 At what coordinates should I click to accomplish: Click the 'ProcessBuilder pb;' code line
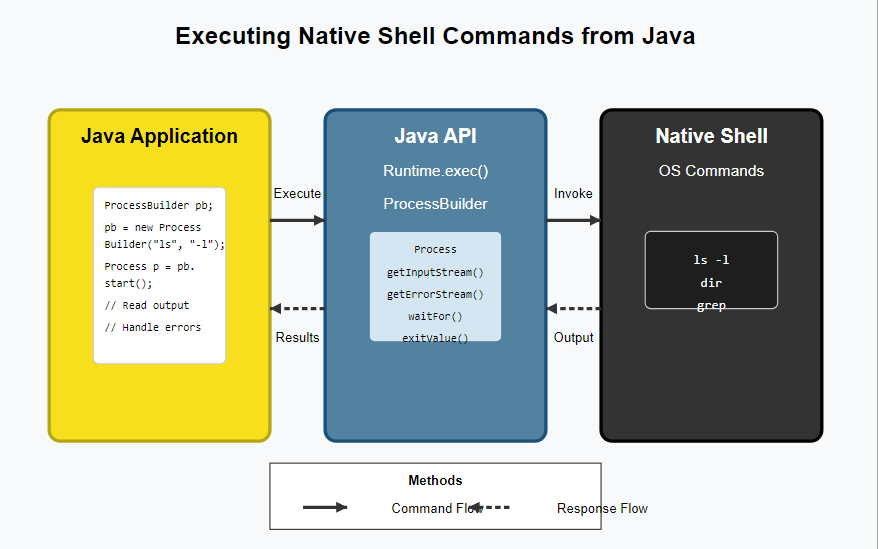coord(158,206)
